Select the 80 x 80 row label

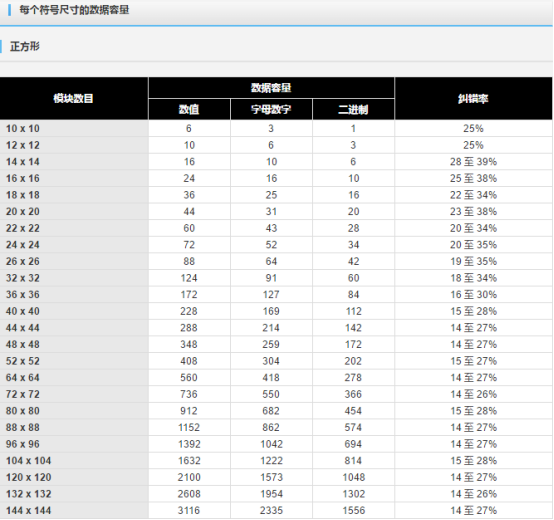[x=23, y=411]
